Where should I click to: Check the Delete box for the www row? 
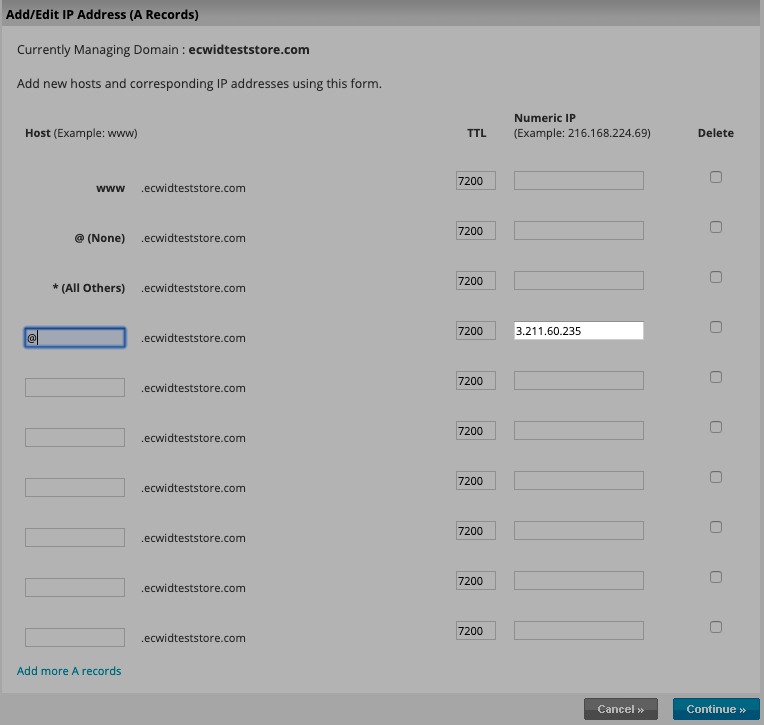pyautogui.click(x=715, y=177)
